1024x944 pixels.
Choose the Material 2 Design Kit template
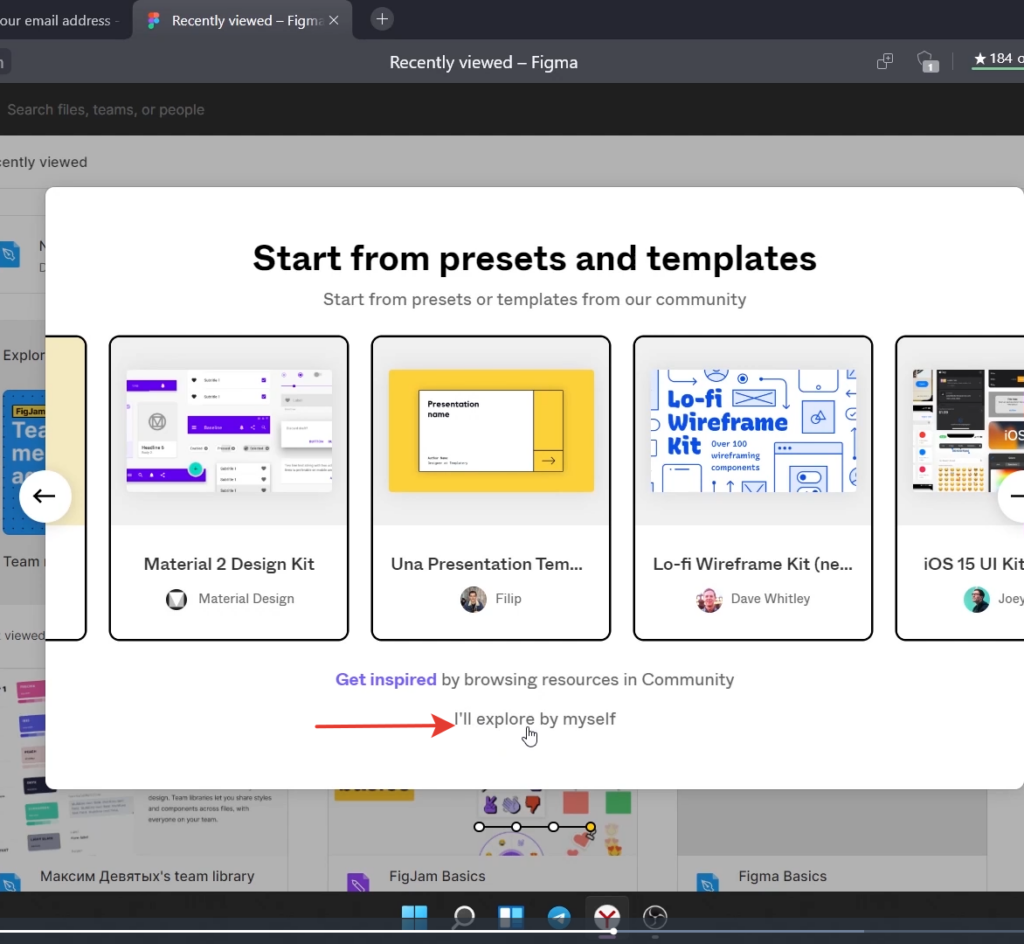229,488
